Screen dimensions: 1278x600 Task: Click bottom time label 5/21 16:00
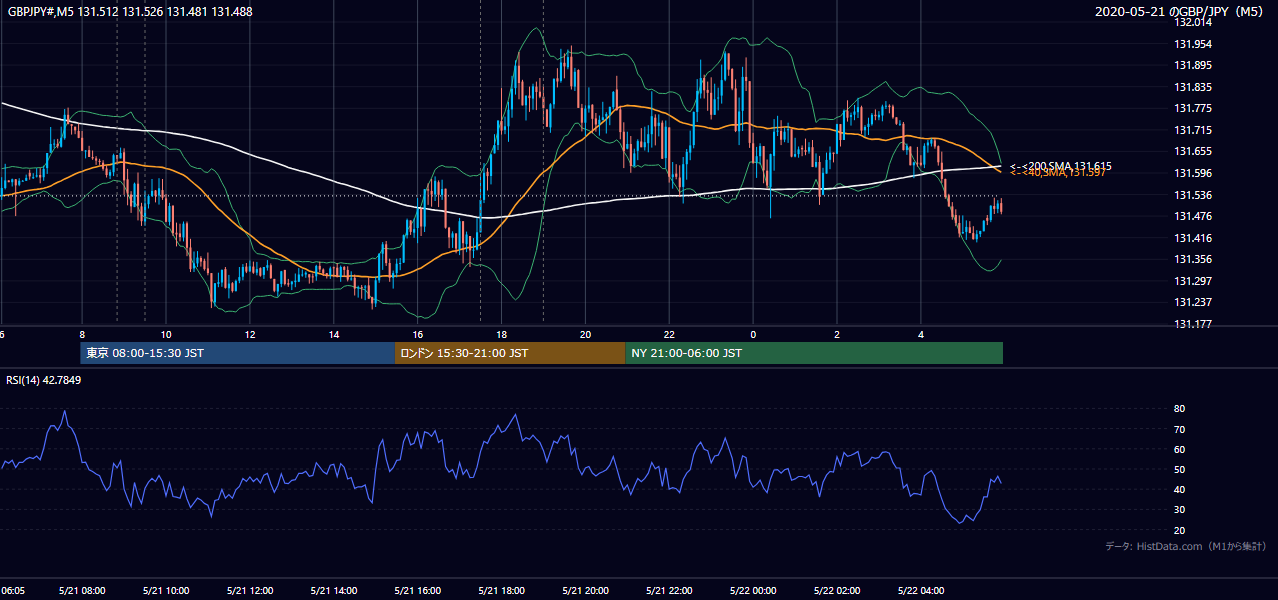418,590
